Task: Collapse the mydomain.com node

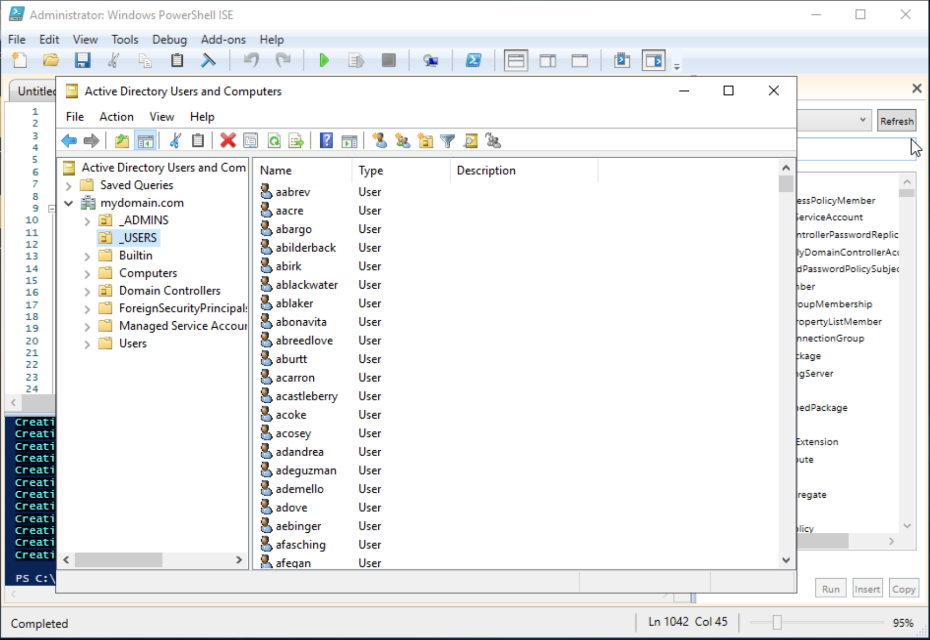Action: coord(68,203)
